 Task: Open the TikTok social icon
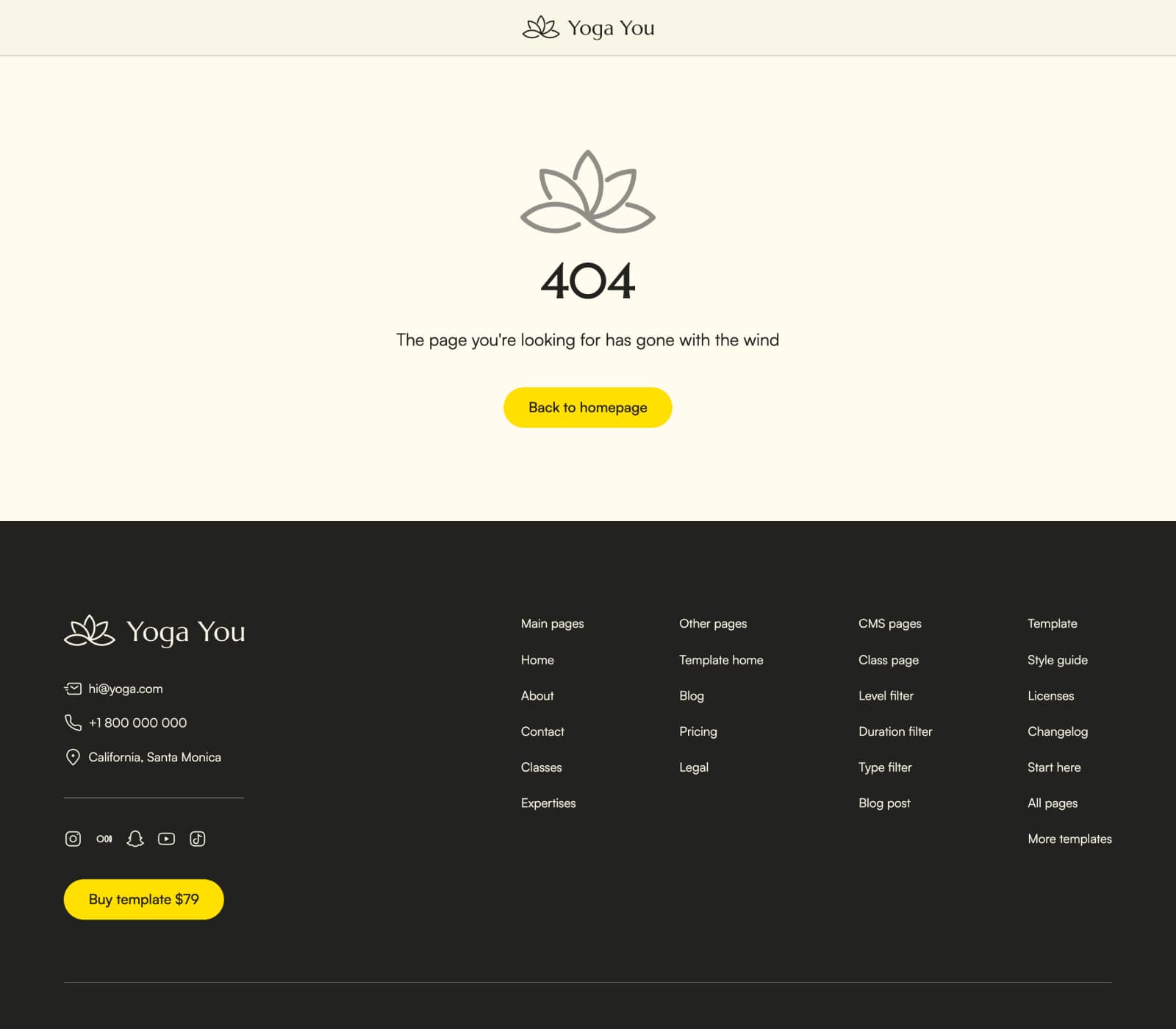(x=198, y=839)
